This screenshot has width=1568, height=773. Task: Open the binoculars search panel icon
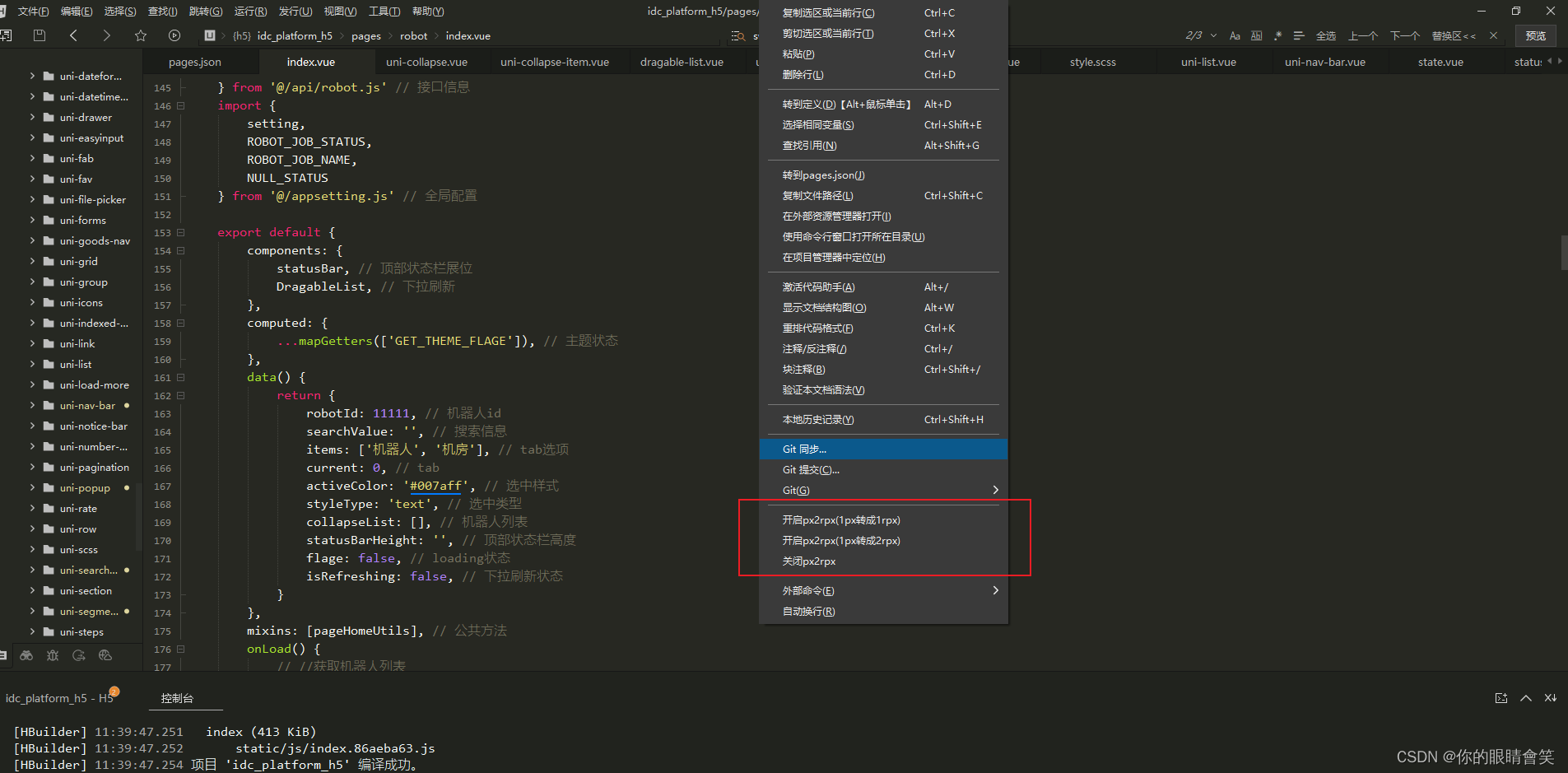click(x=26, y=655)
